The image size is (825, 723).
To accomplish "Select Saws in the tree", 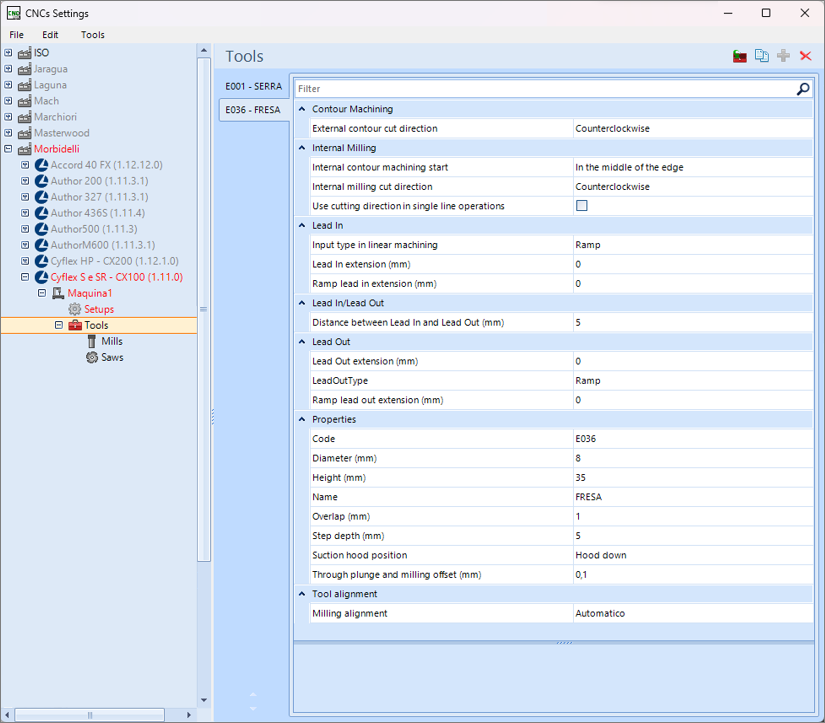I will (112, 357).
